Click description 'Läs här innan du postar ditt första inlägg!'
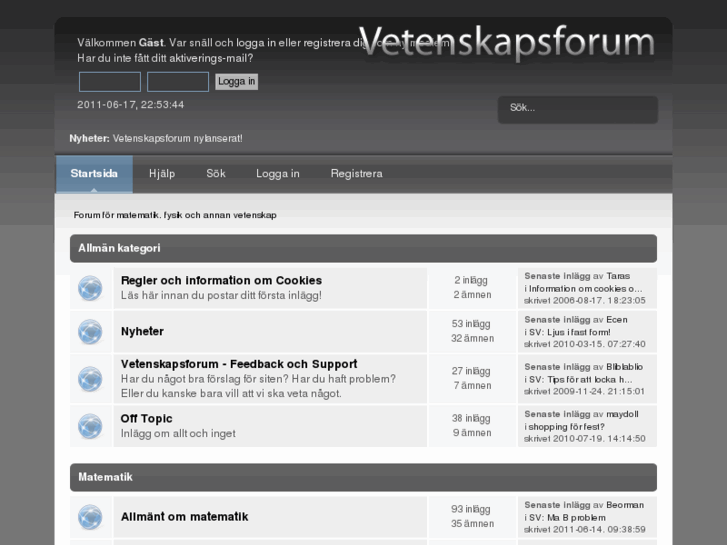The width and height of the screenshot is (727, 545). click(221, 295)
